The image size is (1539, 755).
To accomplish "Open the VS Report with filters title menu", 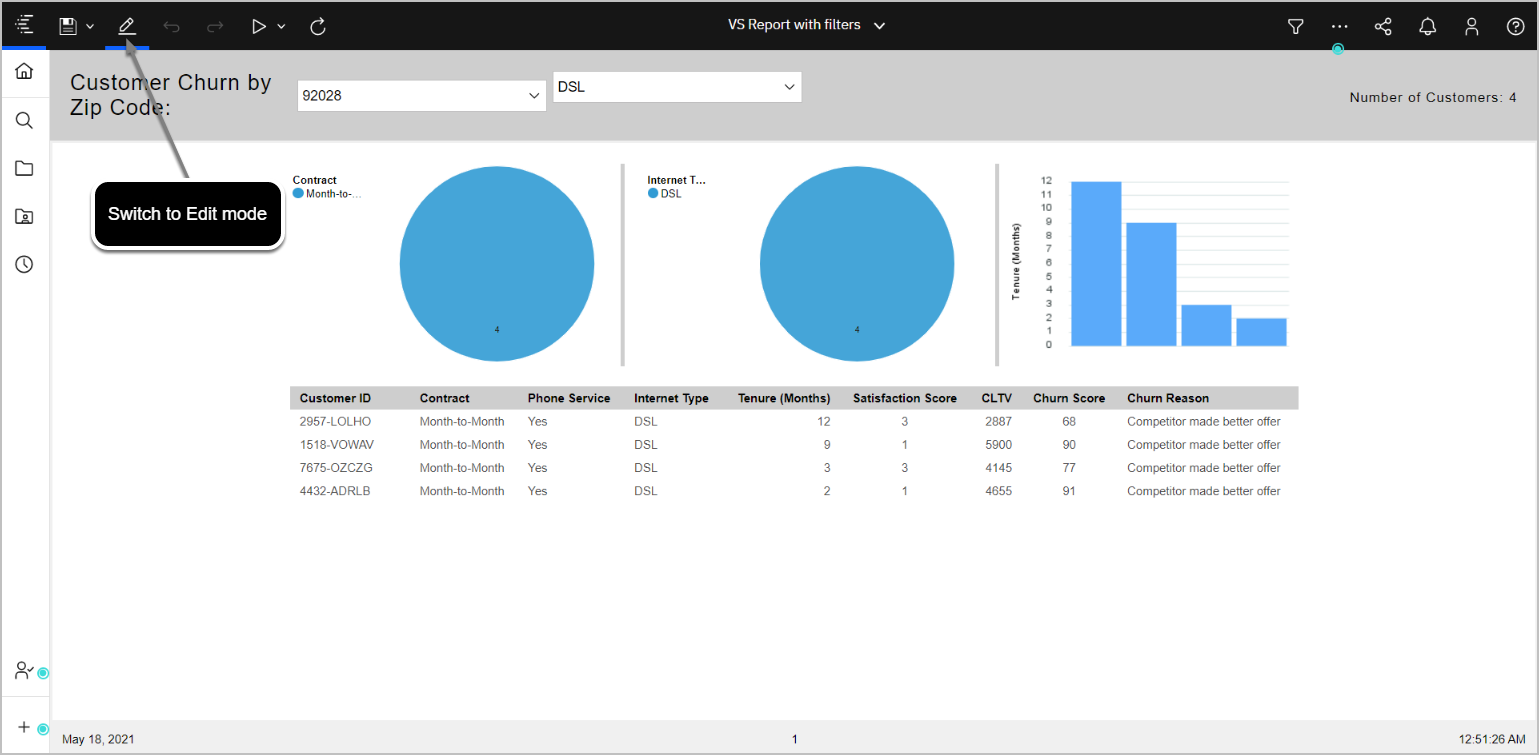I will [806, 25].
